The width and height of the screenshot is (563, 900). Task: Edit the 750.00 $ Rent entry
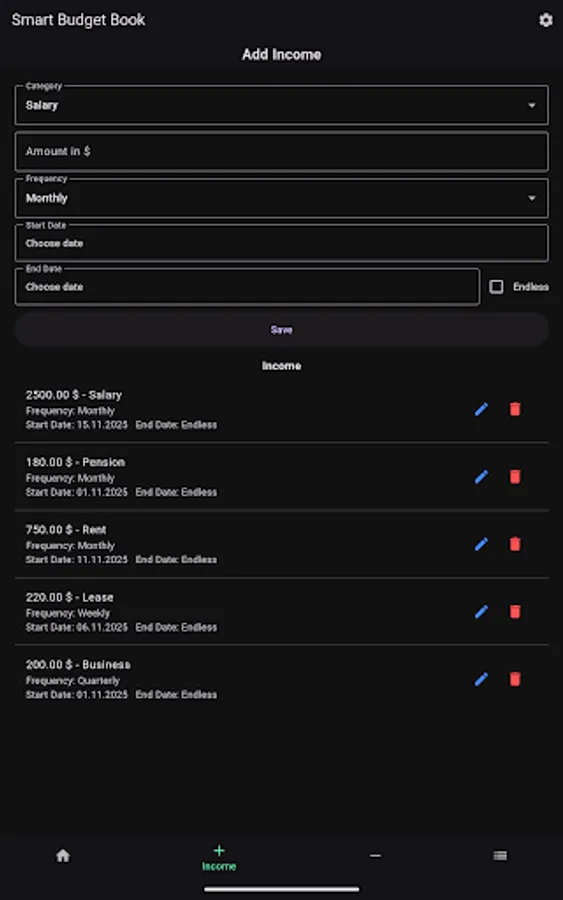[x=481, y=544]
